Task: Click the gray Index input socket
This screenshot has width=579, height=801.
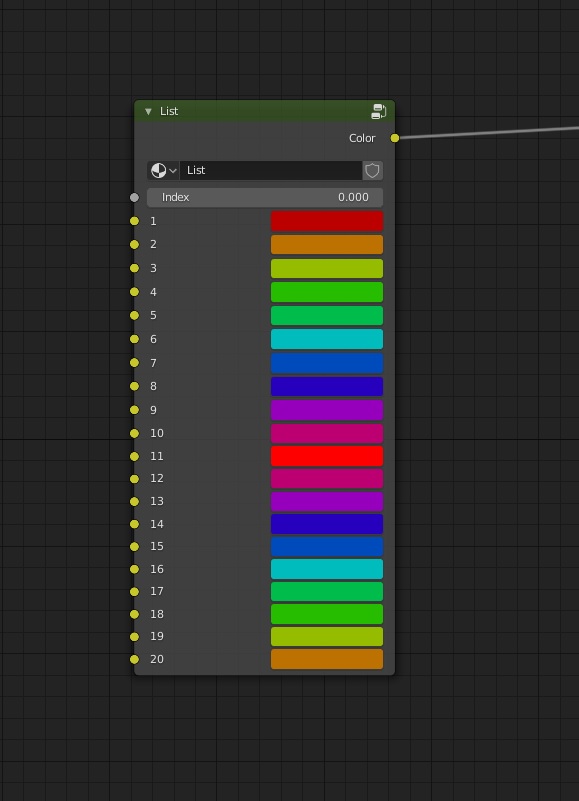Action: point(134,198)
